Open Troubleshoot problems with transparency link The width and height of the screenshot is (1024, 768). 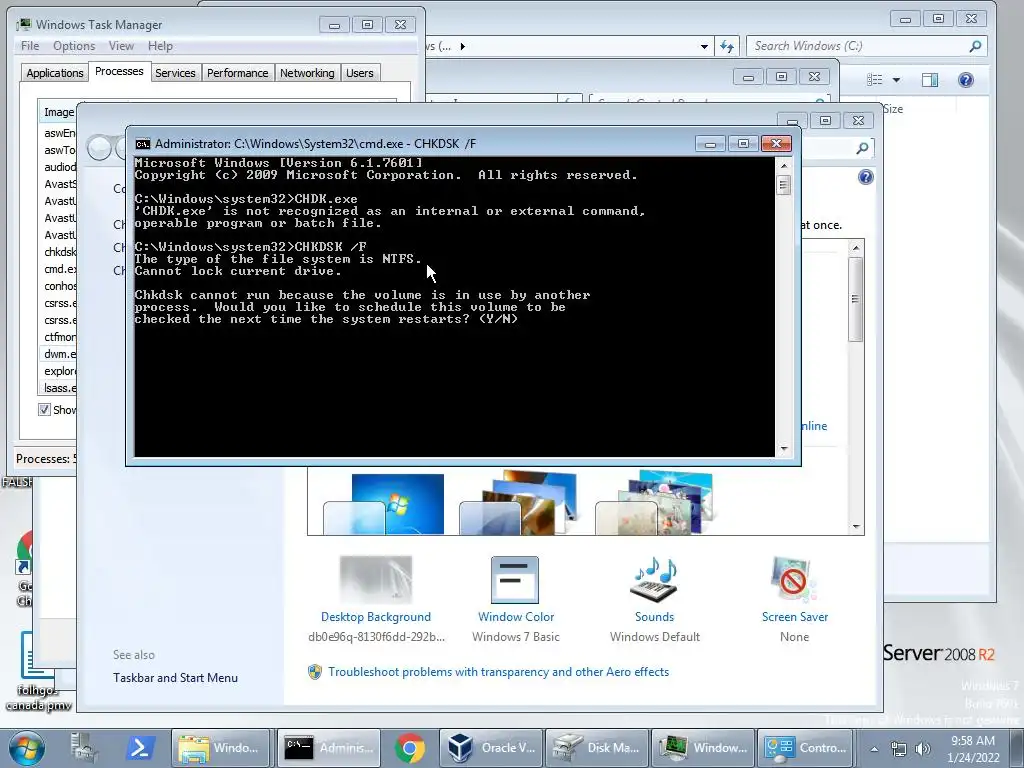click(498, 672)
